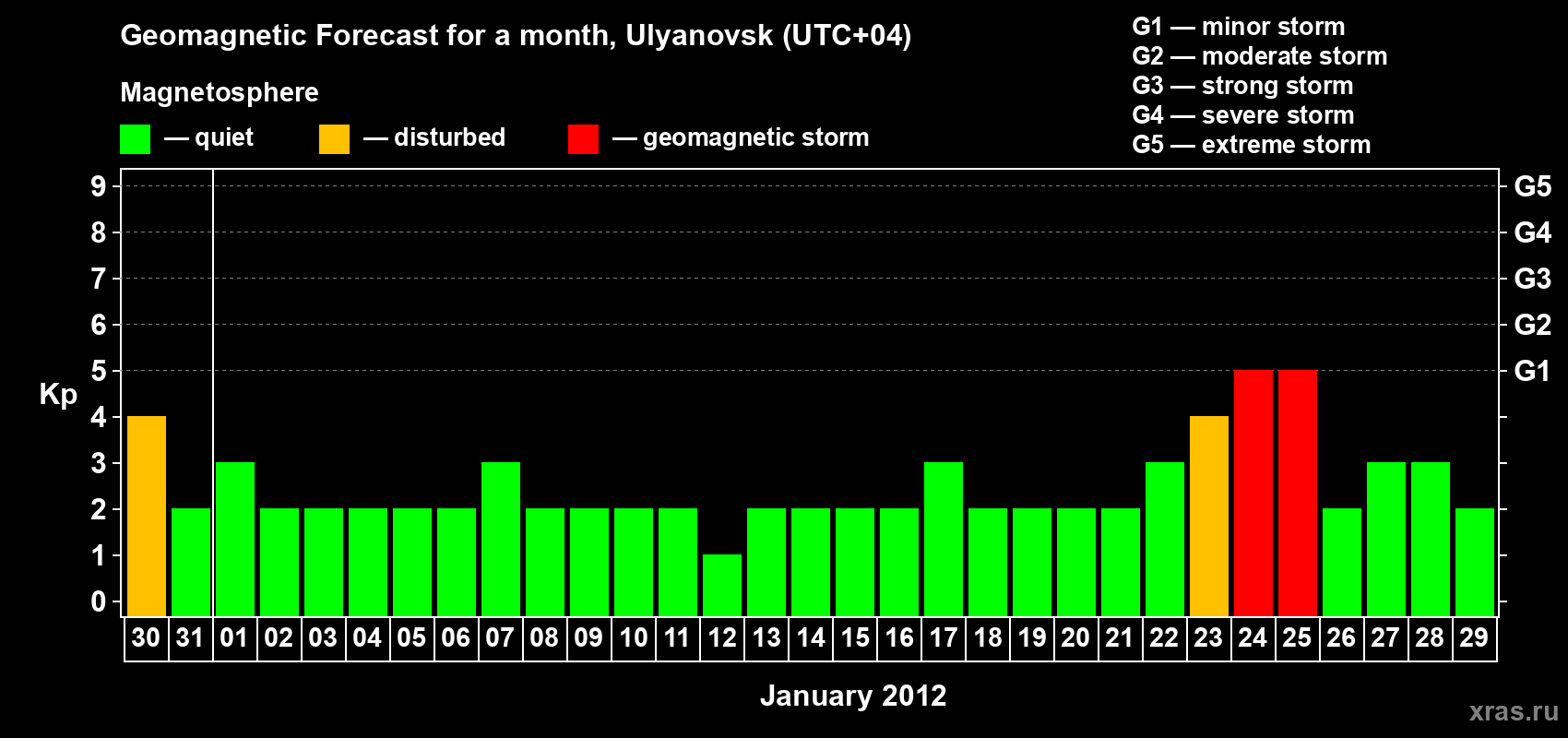This screenshot has width=1568, height=738.
Task: Select the green bar for day 31
Action: pos(191,563)
